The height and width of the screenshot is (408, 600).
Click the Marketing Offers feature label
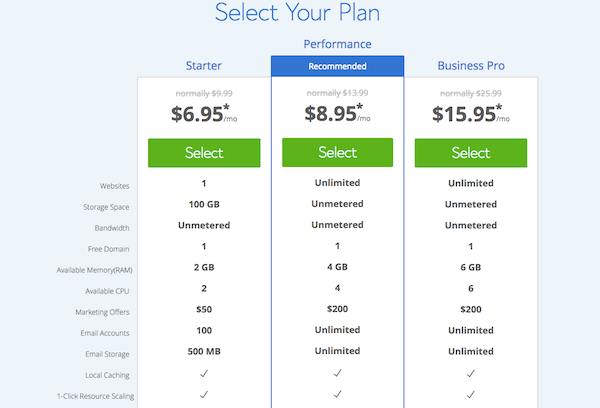(103, 312)
